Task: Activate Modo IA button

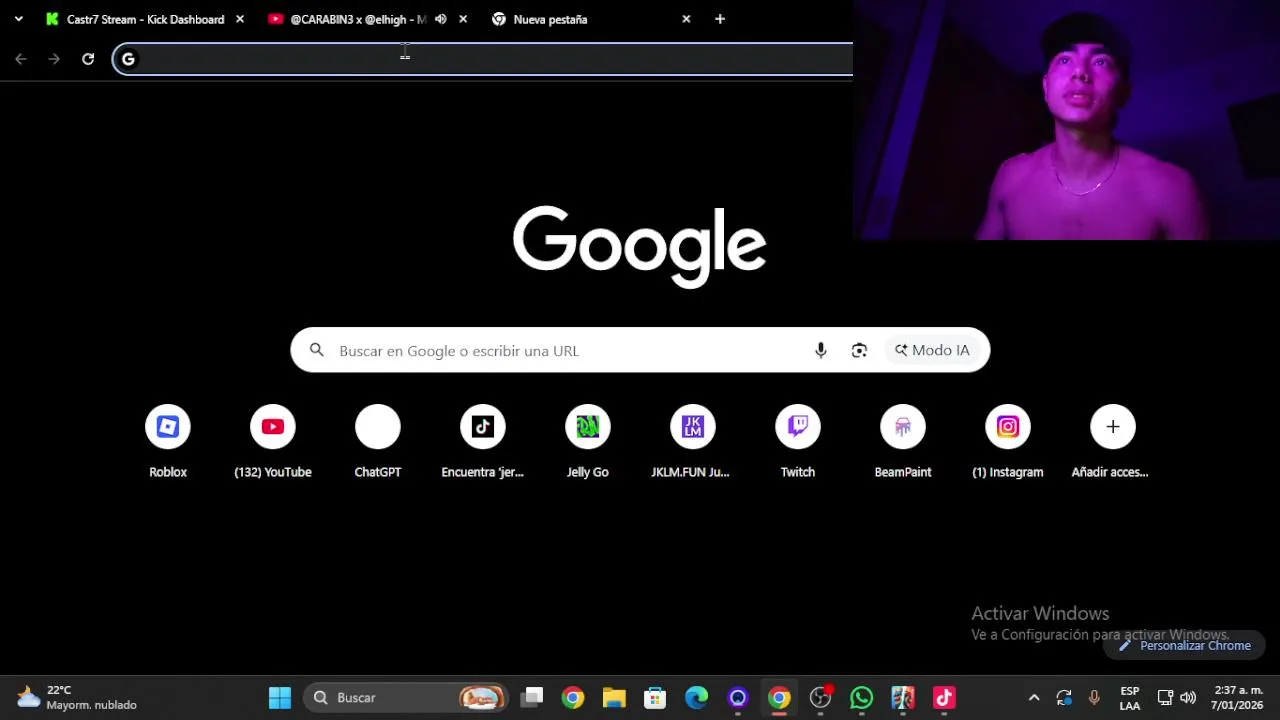Action: coord(932,350)
